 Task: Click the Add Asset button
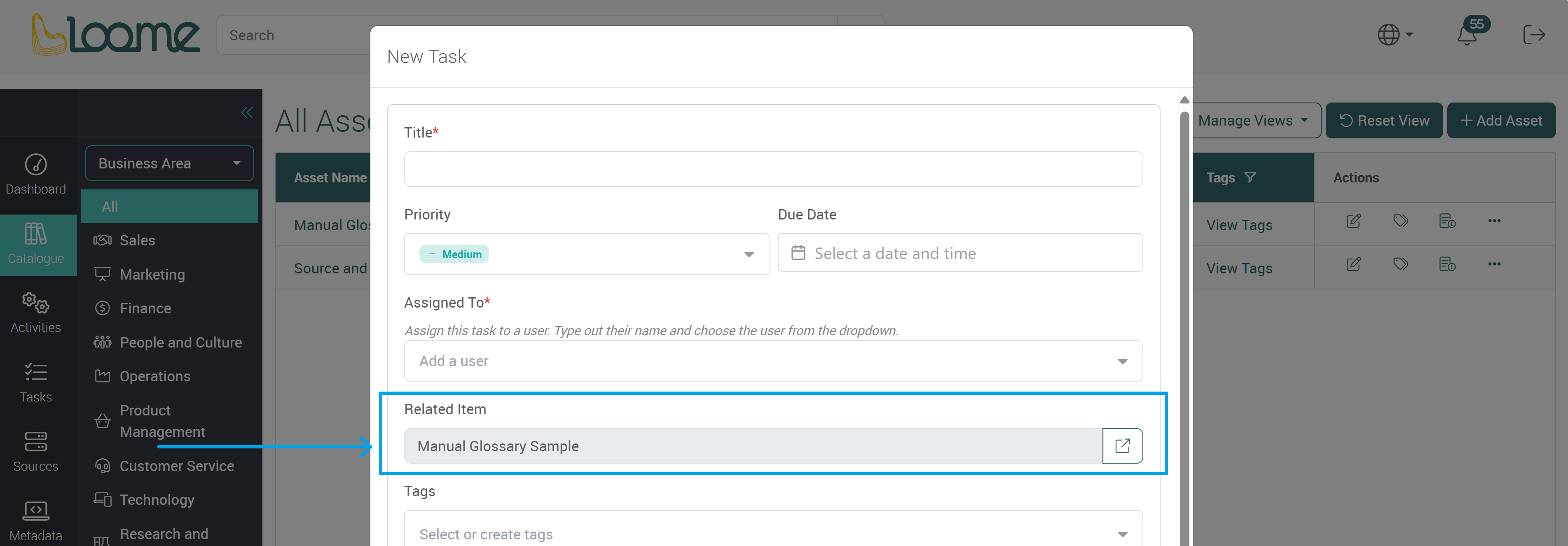[x=1502, y=121]
